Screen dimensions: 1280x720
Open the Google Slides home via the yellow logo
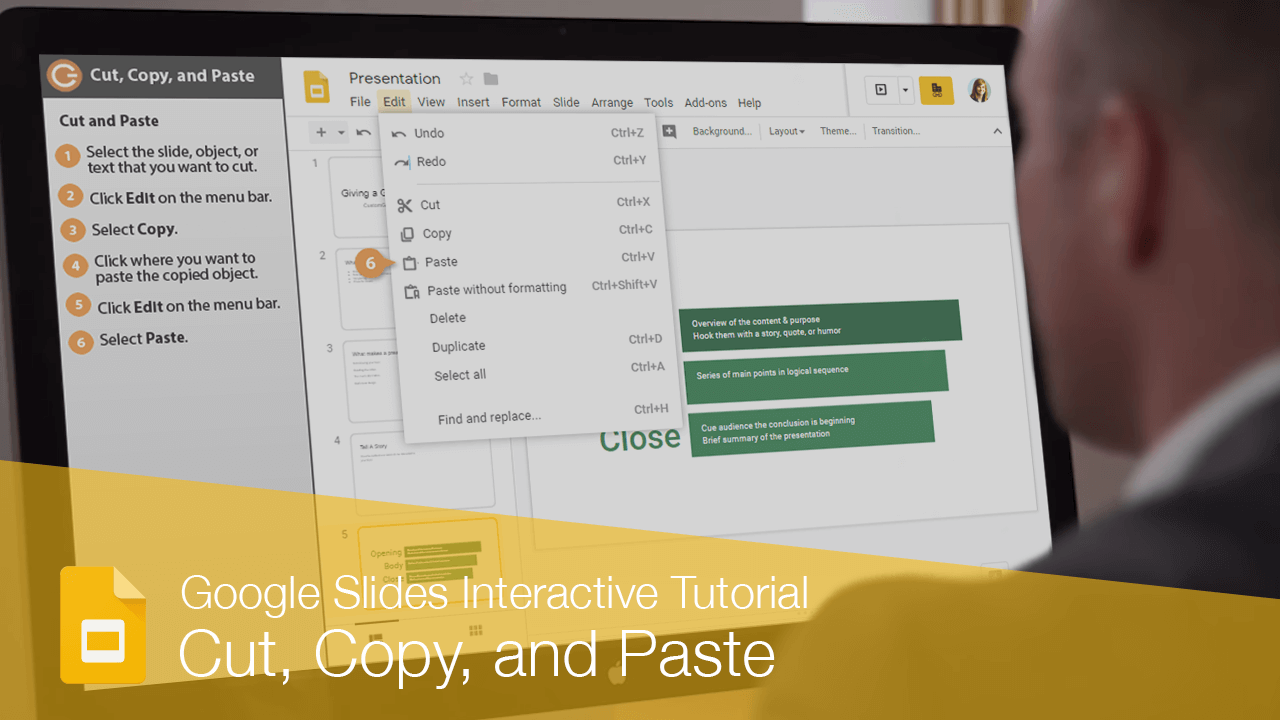[317, 88]
